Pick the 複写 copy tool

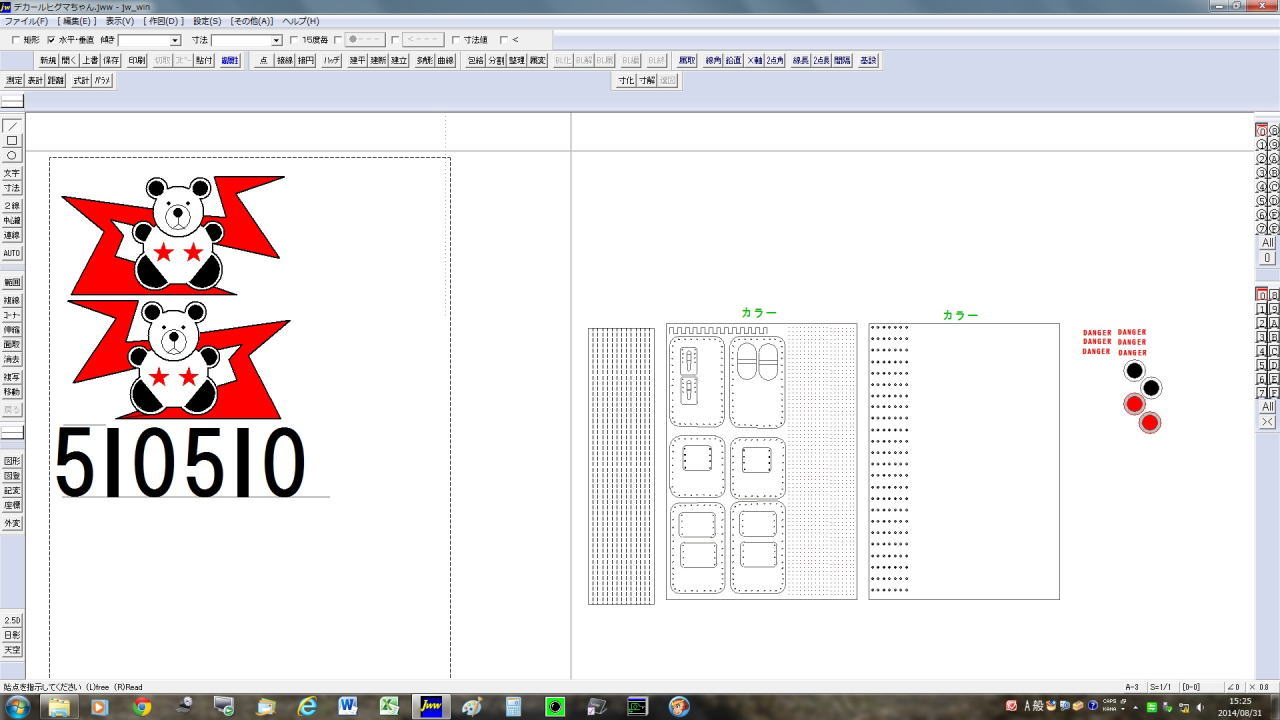click(x=12, y=377)
